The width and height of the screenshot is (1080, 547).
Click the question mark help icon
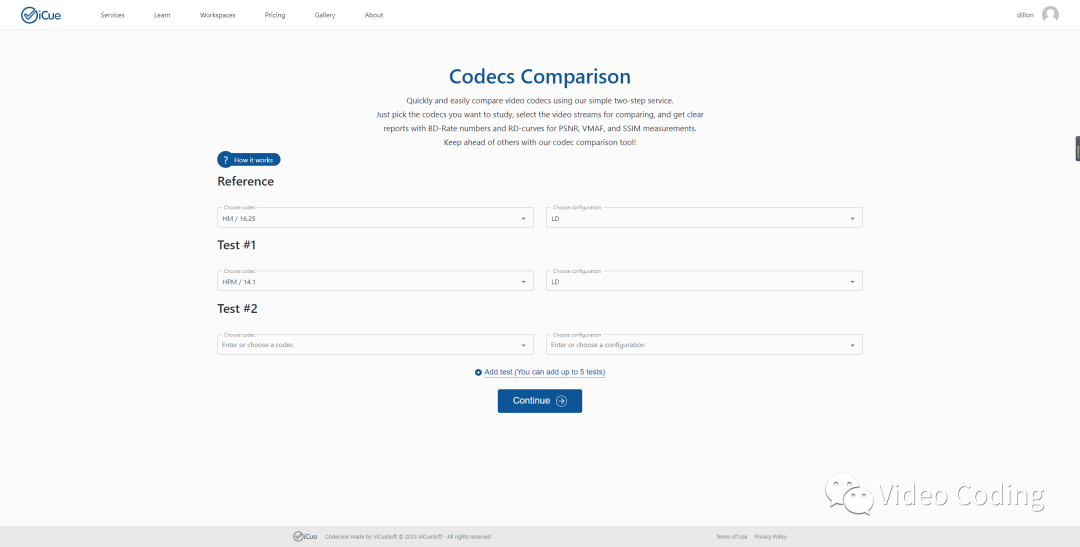coord(226,160)
